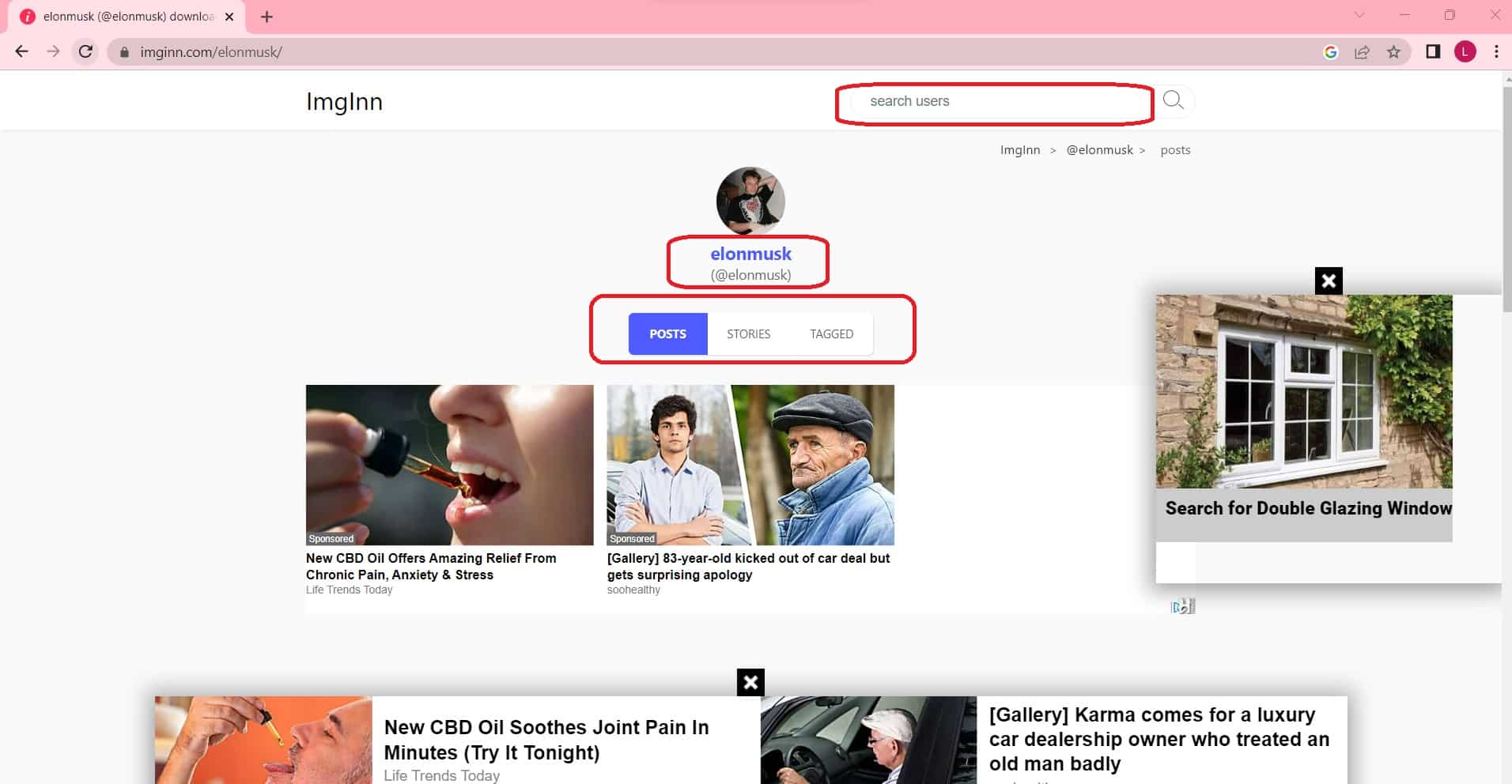This screenshot has width=1512, height=784.
Task: Open the browser three-dot menu
Action: (1495, 51)
